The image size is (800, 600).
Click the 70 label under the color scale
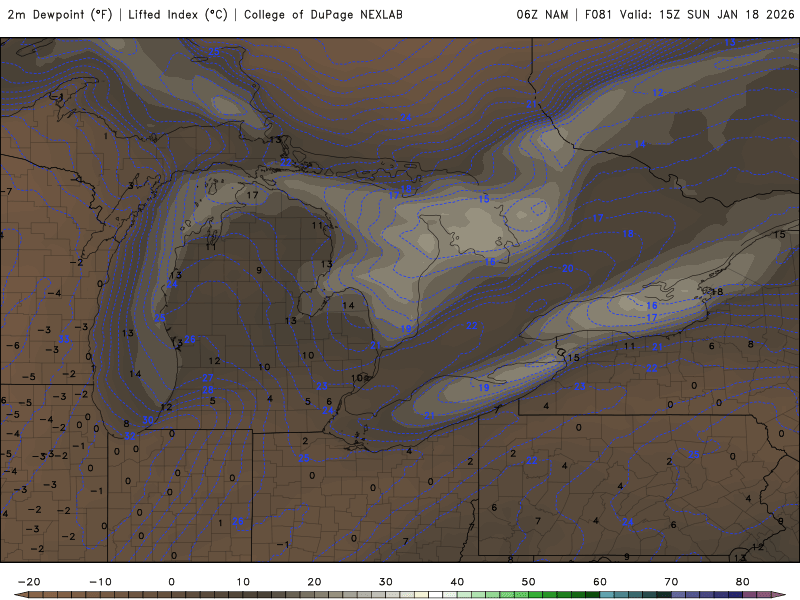pyautogui.click(x=671, y=582)
